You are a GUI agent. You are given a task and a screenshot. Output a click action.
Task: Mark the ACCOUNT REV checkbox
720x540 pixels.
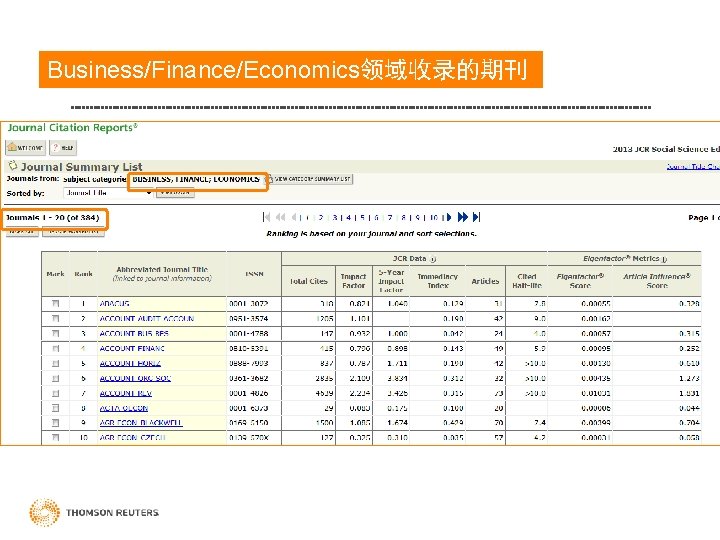click(56, 394)
